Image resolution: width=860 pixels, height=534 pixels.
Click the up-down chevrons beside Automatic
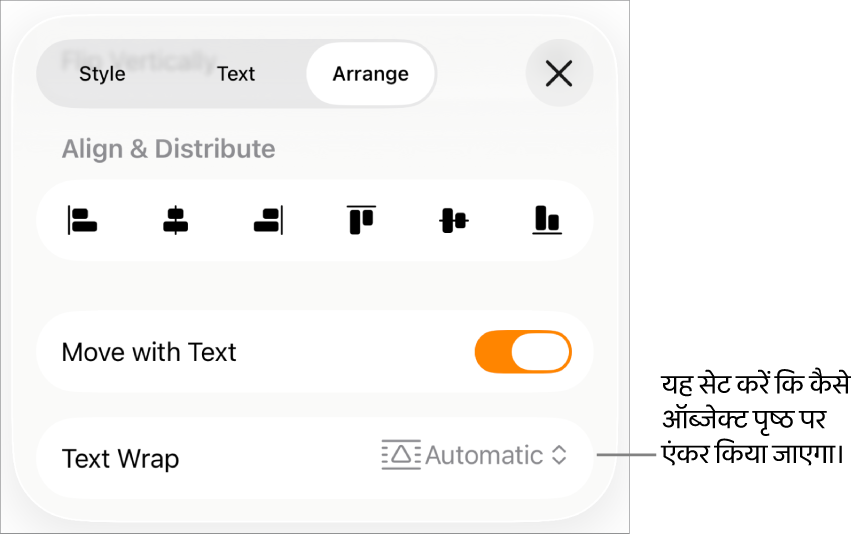click(559, 455)
